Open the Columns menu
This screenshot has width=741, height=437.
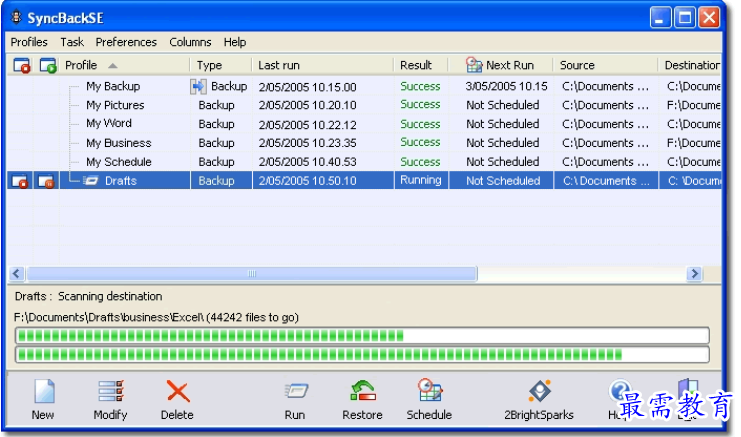click(190, 42)
